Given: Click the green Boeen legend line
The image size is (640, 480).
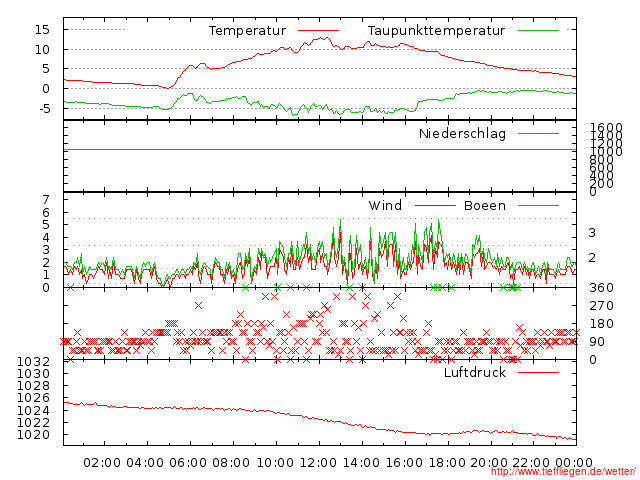Looking at the screenshot, I should [x=538, y=206].
